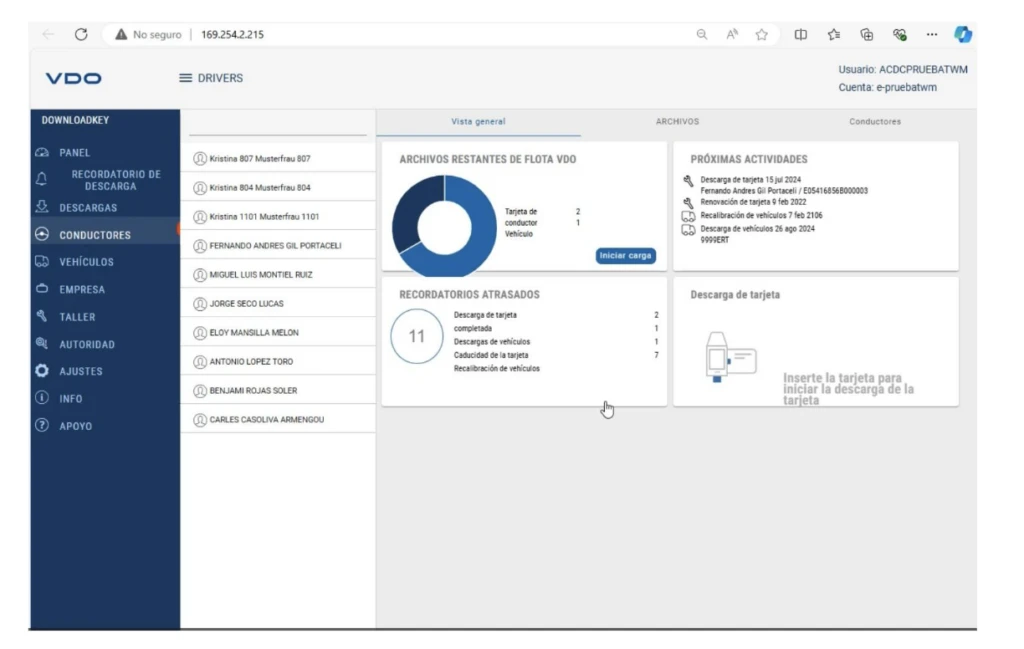Click the bell icon for Recordatorio de Descarga
Viewport: 1024px width, 649px height.
coord(42,180)
